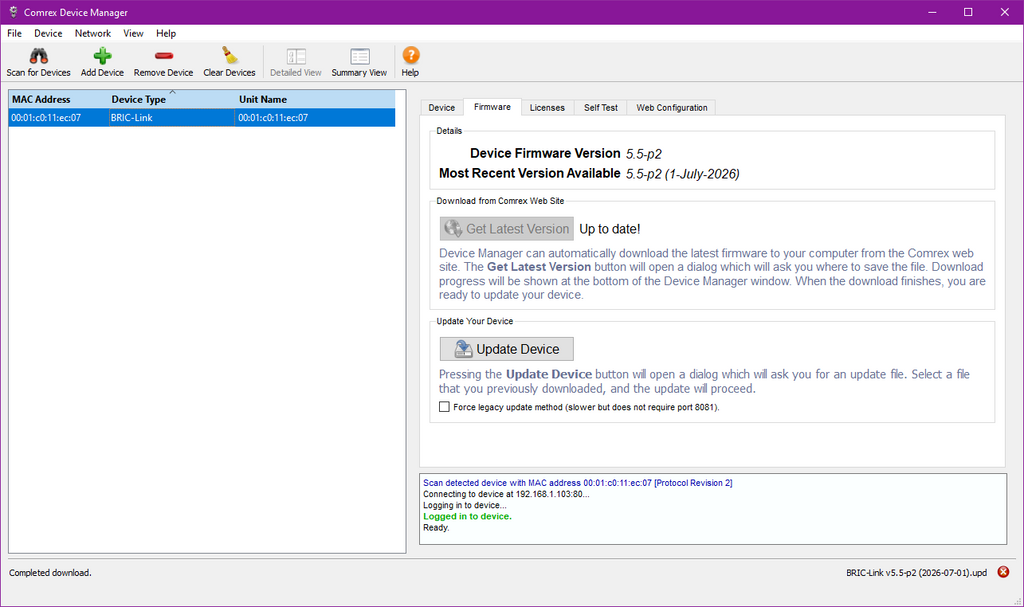Switch to the Device tab
This screenshot has height=607, width=1024.
point(441,108)
